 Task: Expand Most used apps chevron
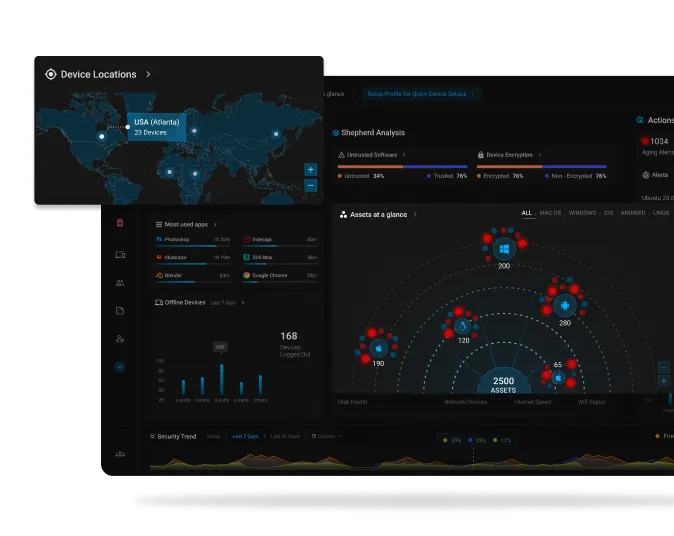click(x=215, y=224)
